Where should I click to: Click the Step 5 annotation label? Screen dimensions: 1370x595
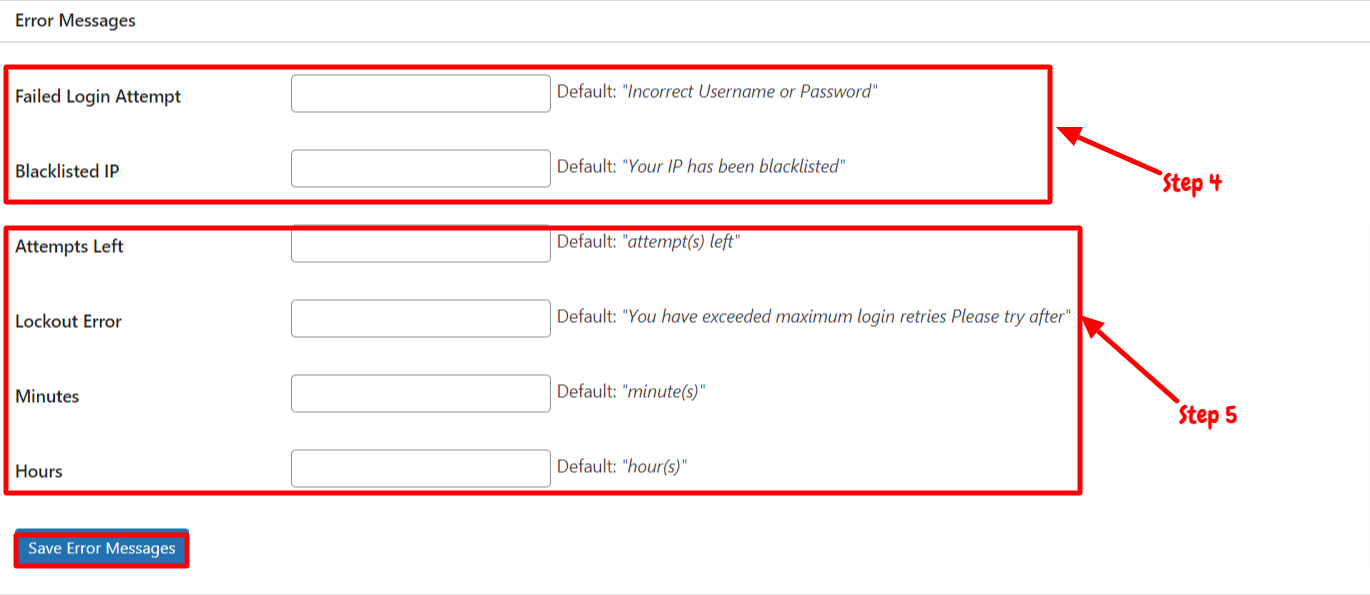(1207, 415)
